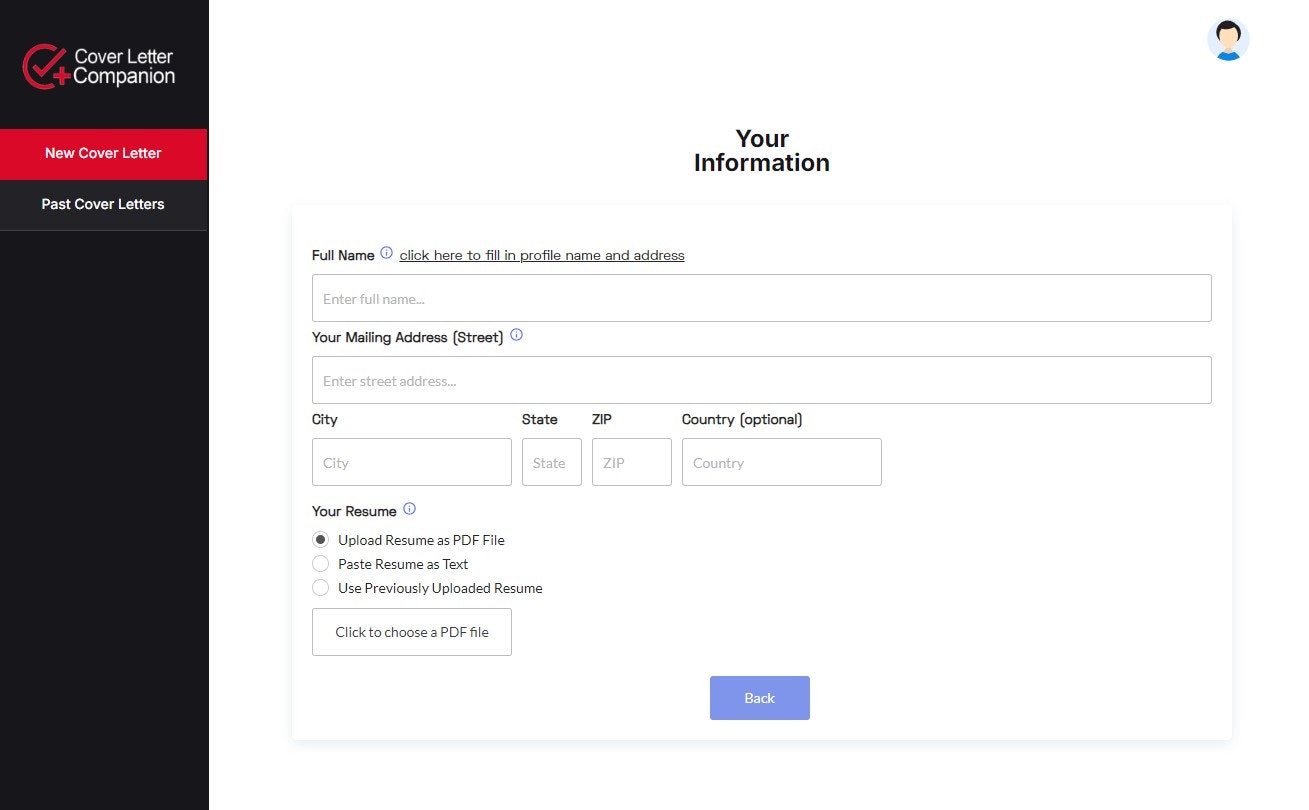Click the fill in profile name link
The height and width of the screenshot is (810, 1309).
point(542,255)
